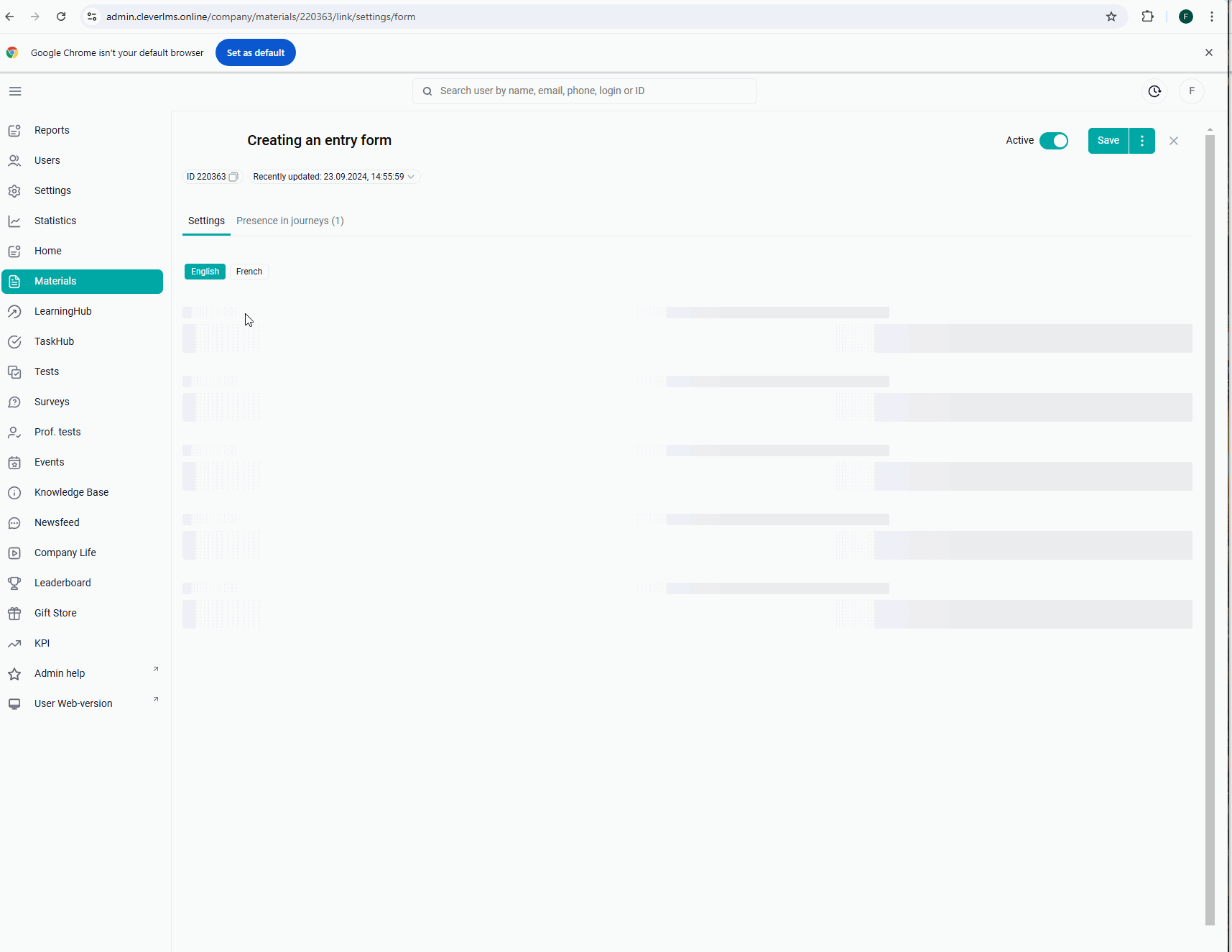
Task: Collapse sidebar with hamburger menu icon
Action: tap(15, 91)
